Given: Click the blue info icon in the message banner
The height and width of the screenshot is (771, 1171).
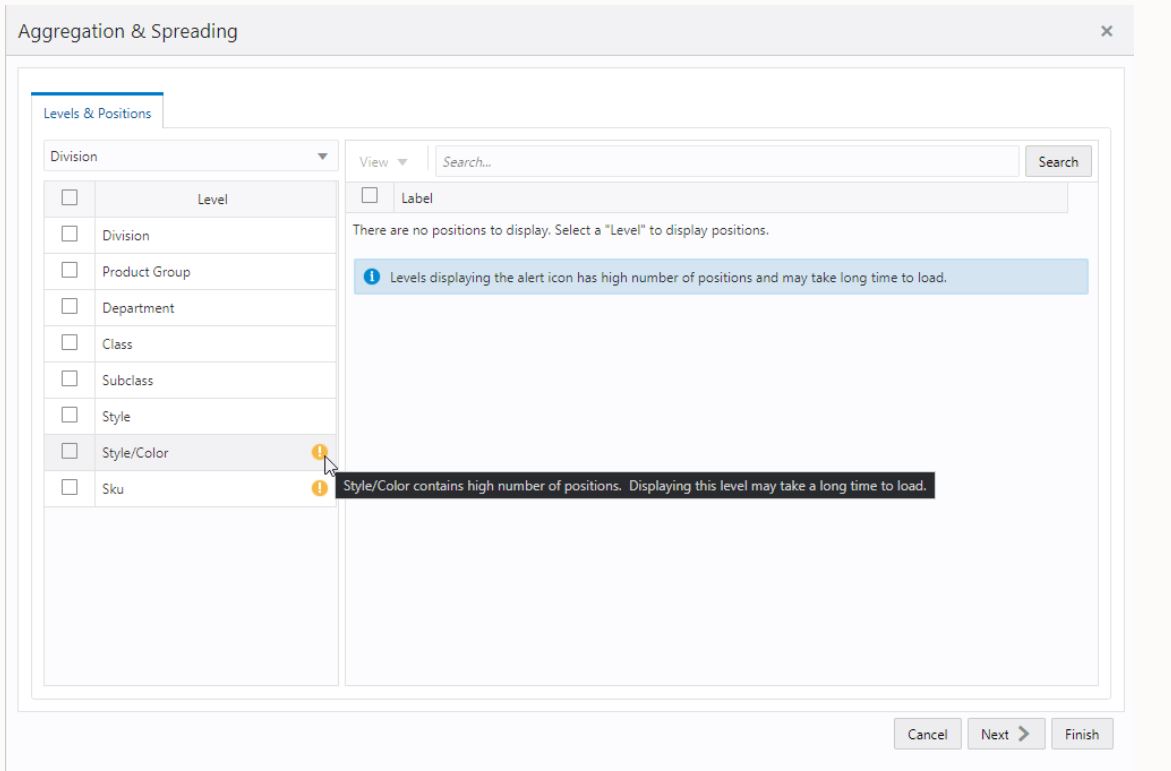Looking at the screenshot, I should coord(371,276).
